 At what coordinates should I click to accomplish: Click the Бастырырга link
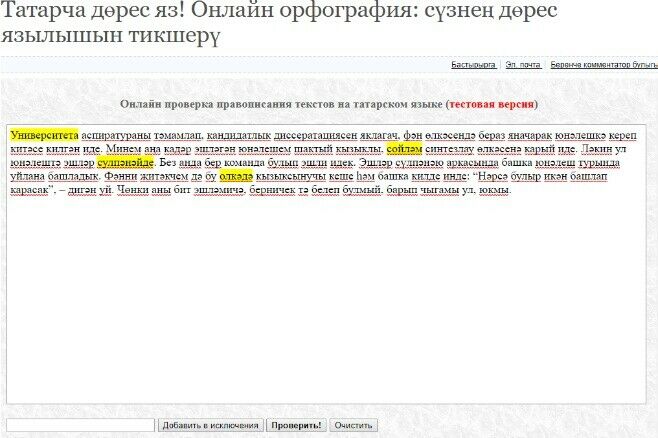[473, 64]
